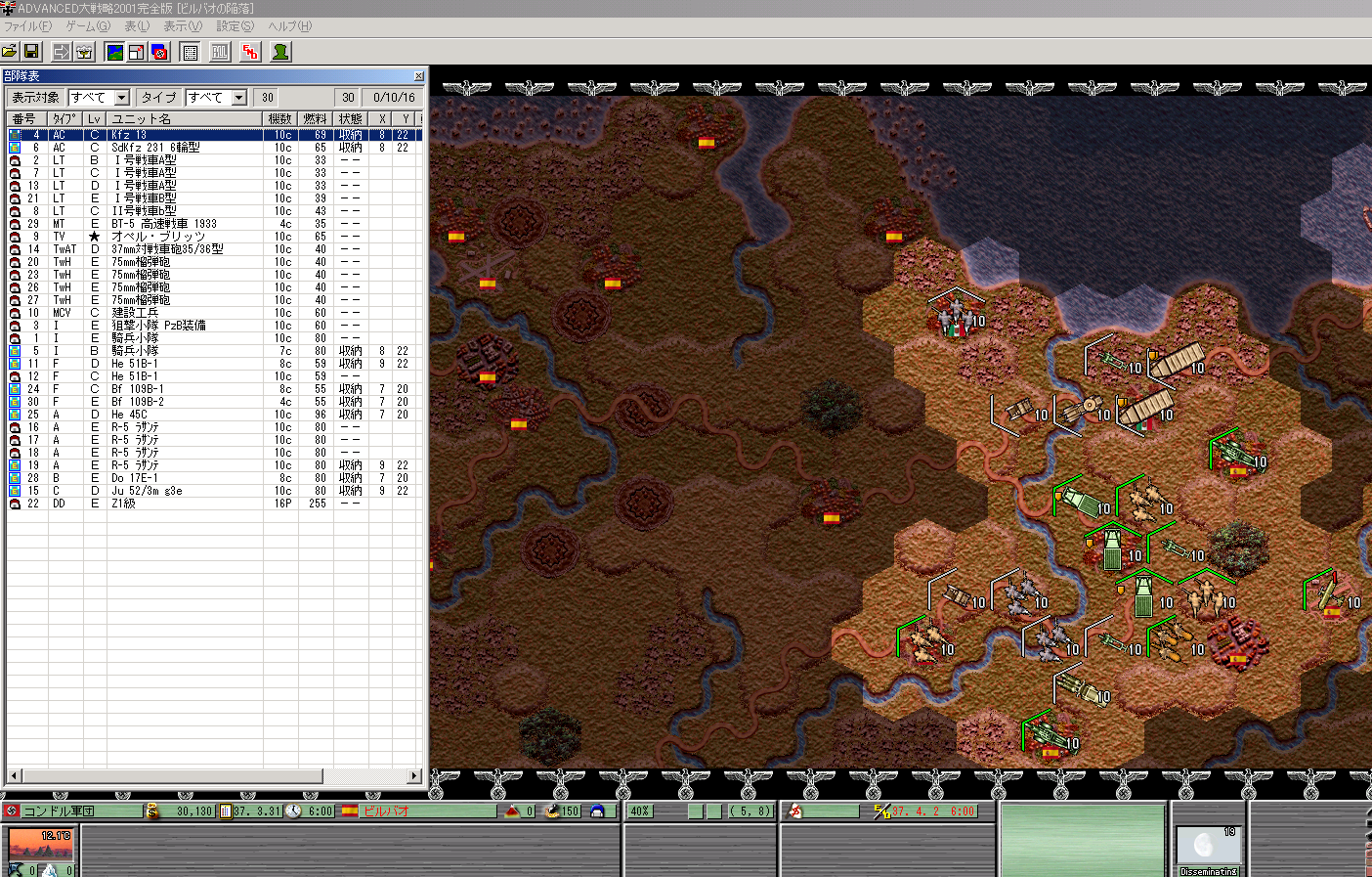Select the 37mm対戦車砲35/36型 unit row
The width and height of the screenshot is (1372, 877).
(214, 249)
